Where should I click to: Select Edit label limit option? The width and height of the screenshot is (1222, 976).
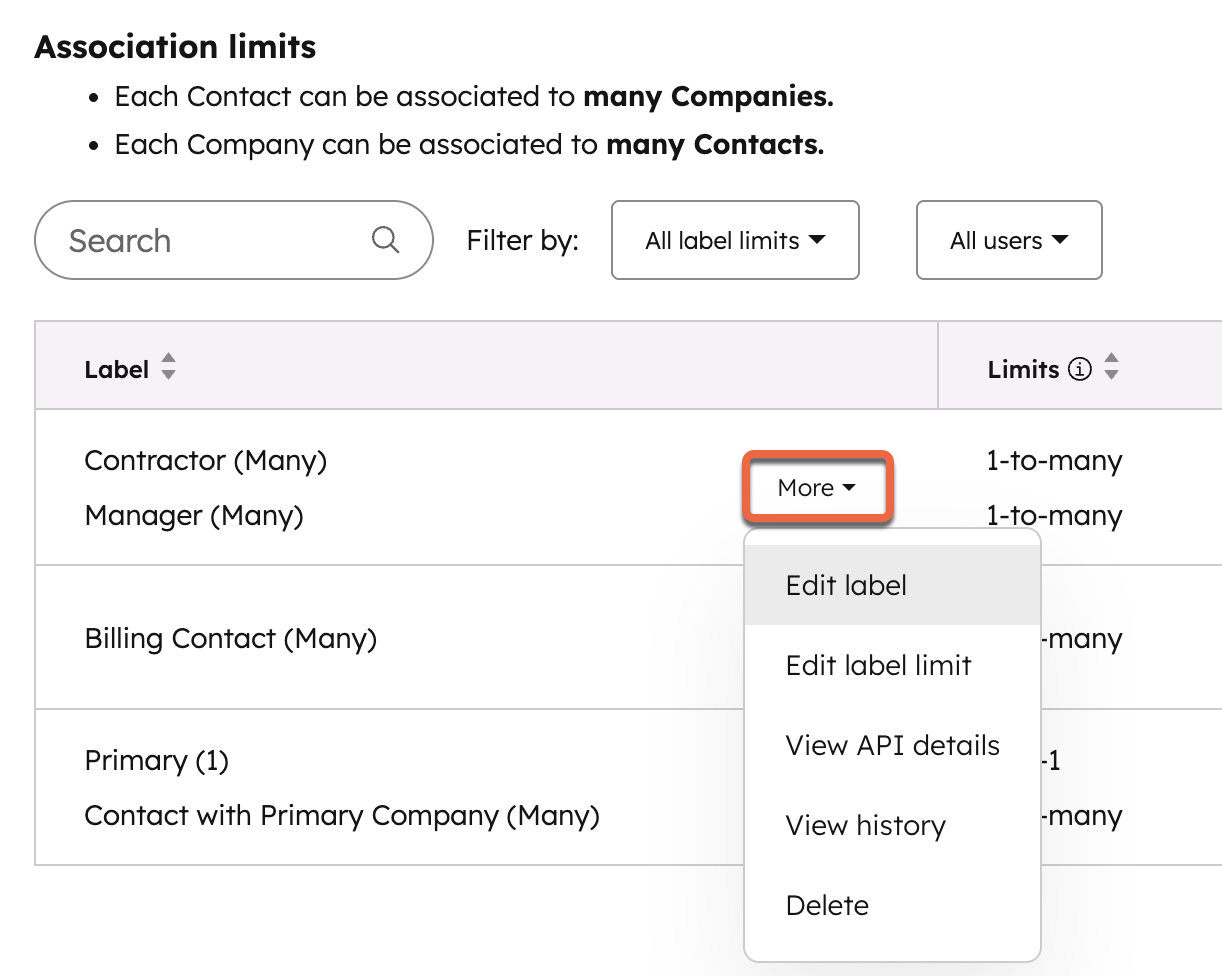(878, 665)
